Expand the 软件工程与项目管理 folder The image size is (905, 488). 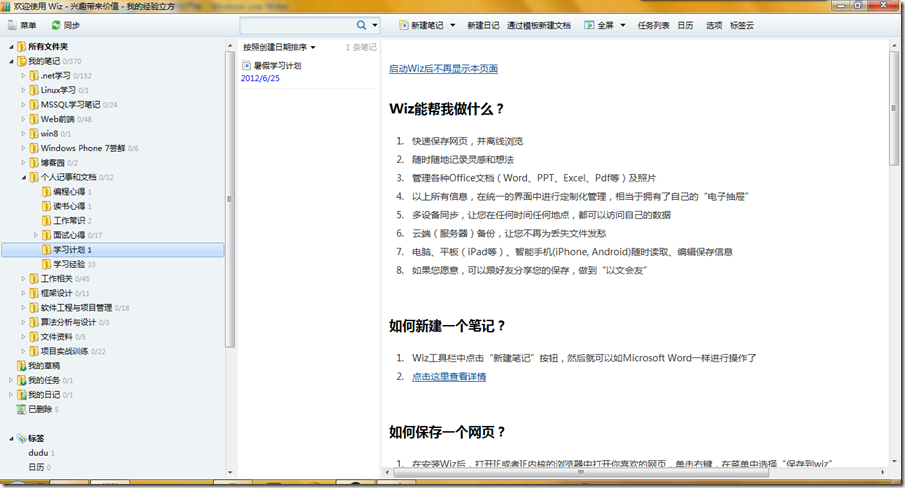(x=23, y=307)
